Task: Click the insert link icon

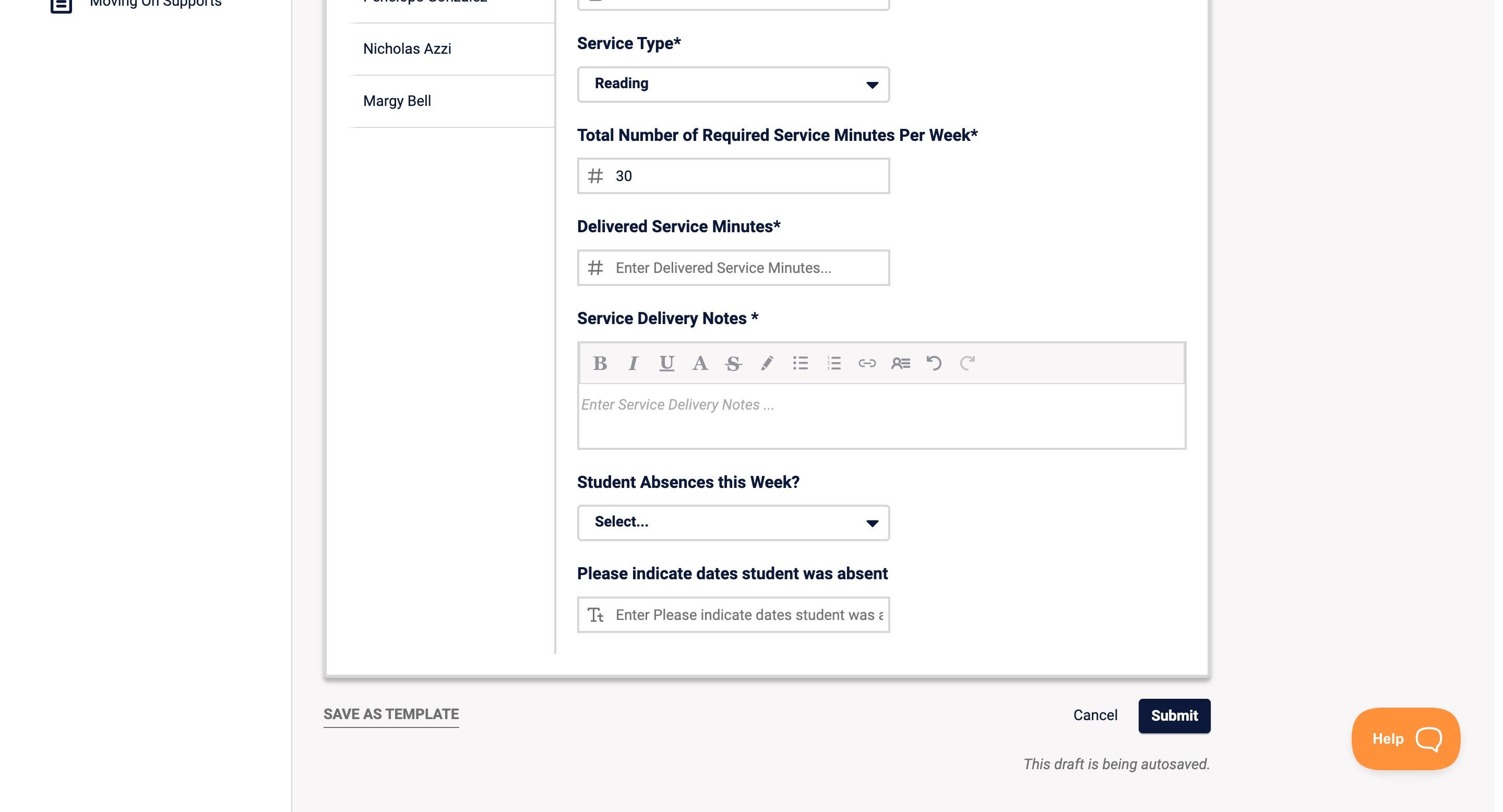Action: pos(867,363)
